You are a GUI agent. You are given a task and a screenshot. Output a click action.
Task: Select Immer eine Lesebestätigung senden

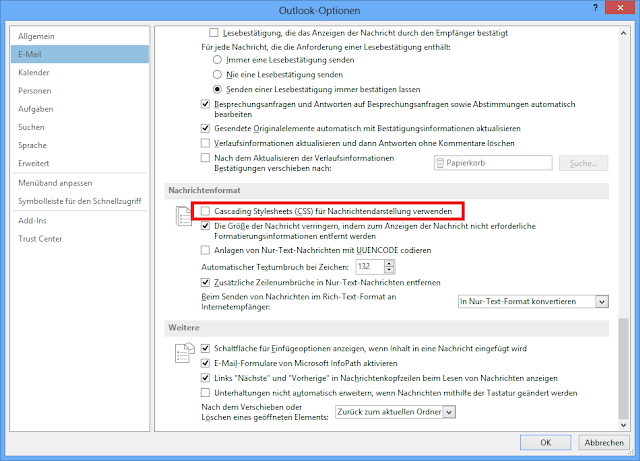218,60
